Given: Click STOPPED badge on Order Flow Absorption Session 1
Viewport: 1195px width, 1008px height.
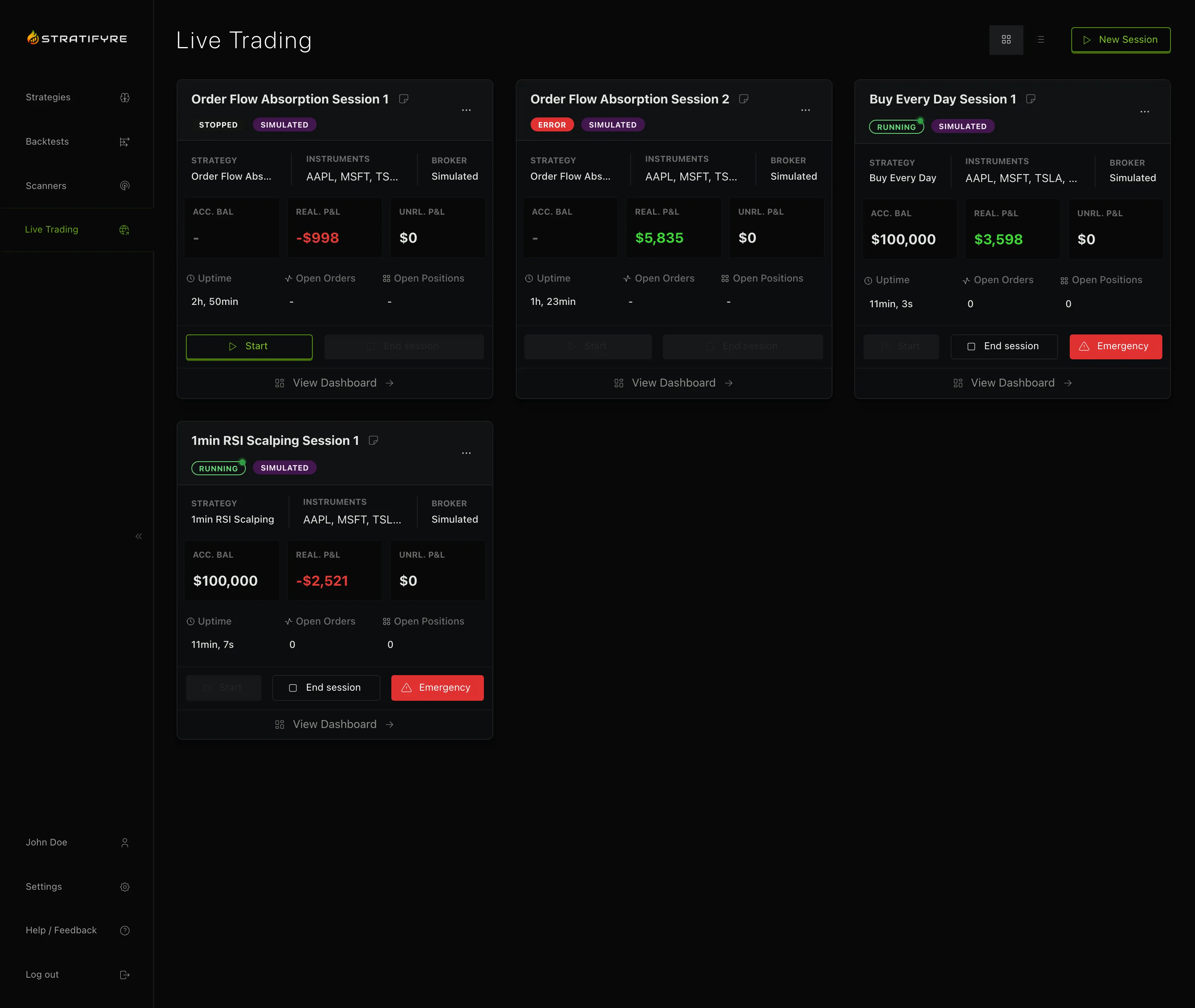Looking at the screenshot, I should pyautogui.click(x=218, y=124).
